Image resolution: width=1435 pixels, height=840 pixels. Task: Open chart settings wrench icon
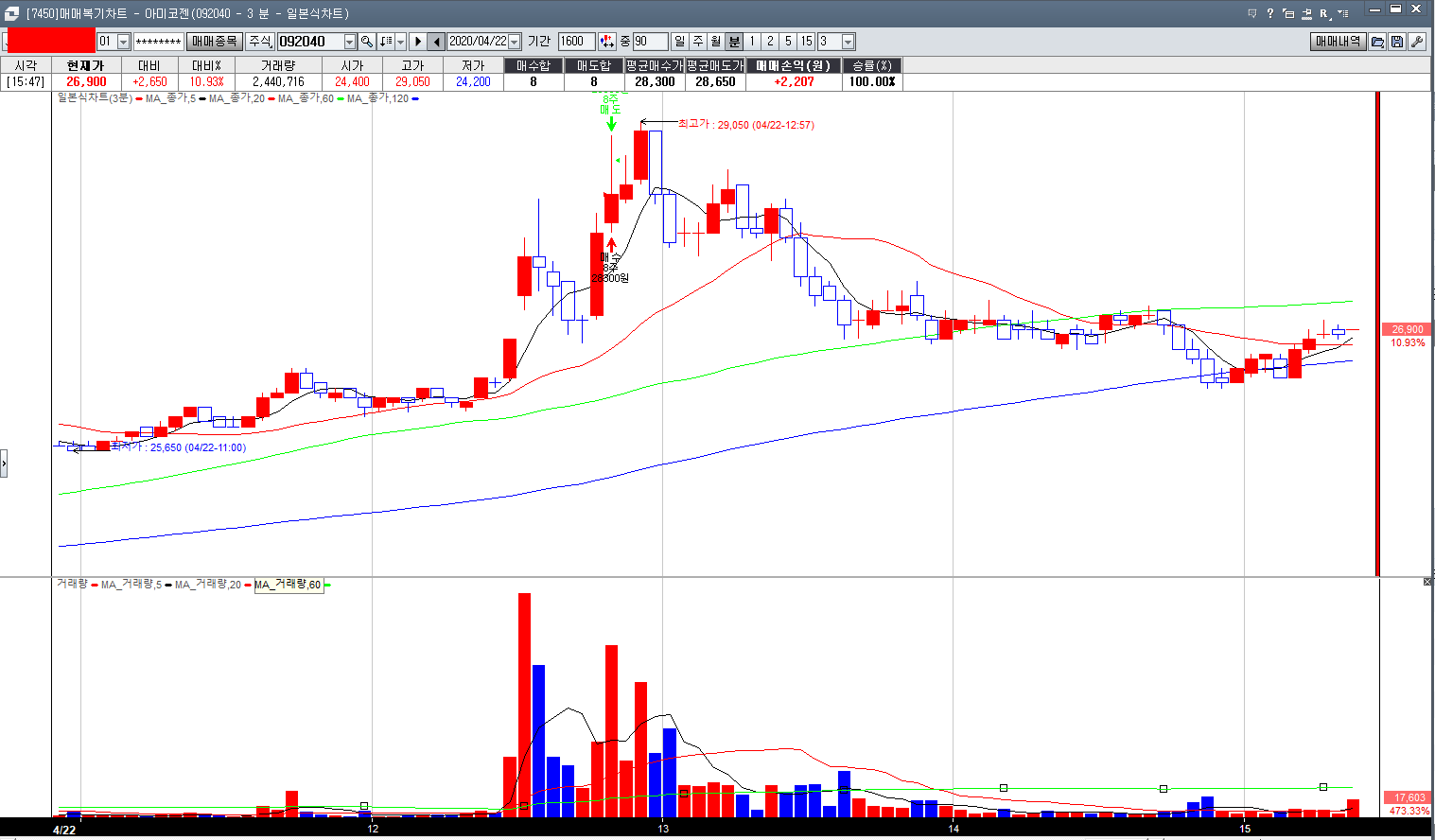point(1417,42)
